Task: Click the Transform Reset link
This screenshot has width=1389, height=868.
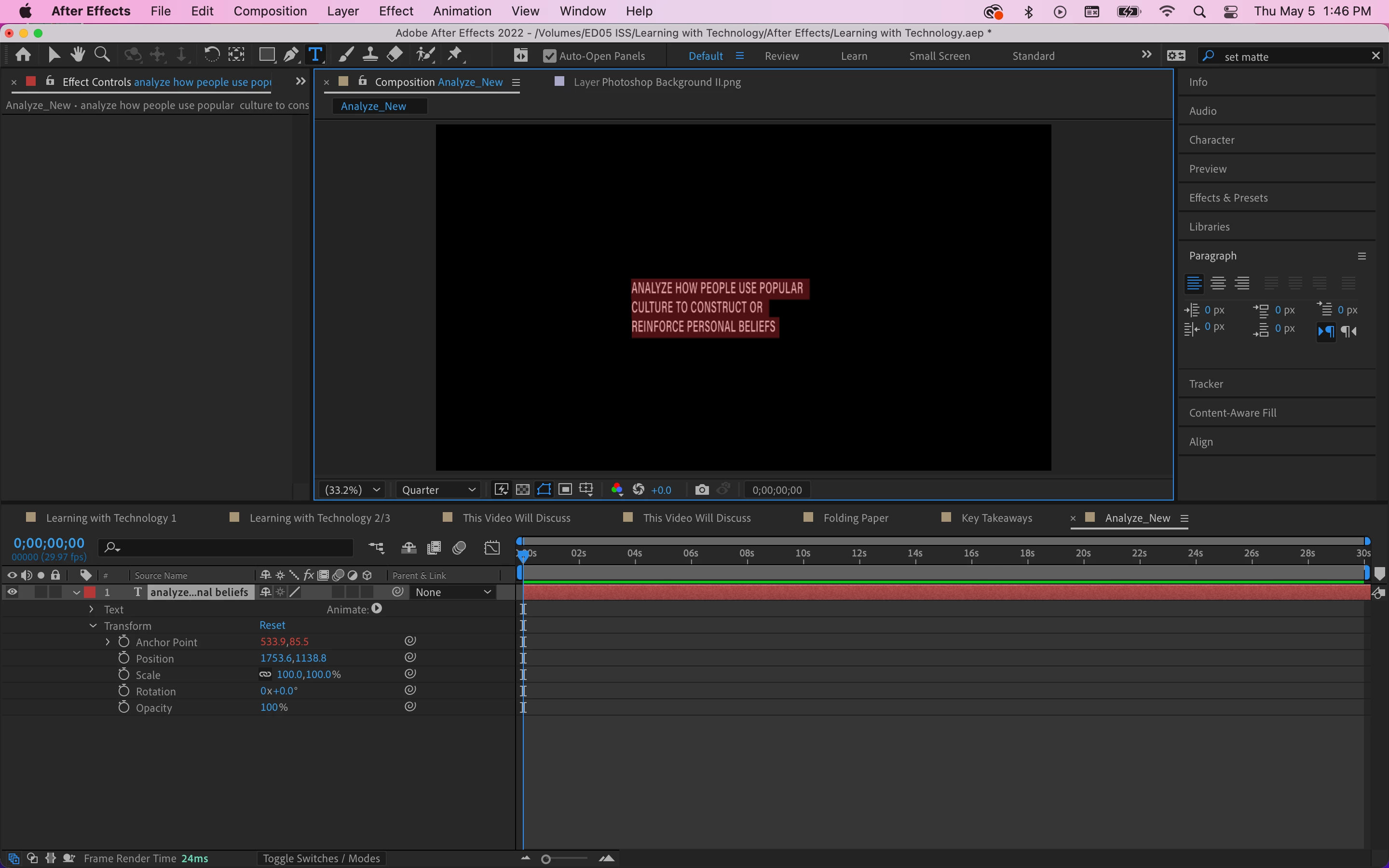Action: pyautogui.click(x=272, y=625)
